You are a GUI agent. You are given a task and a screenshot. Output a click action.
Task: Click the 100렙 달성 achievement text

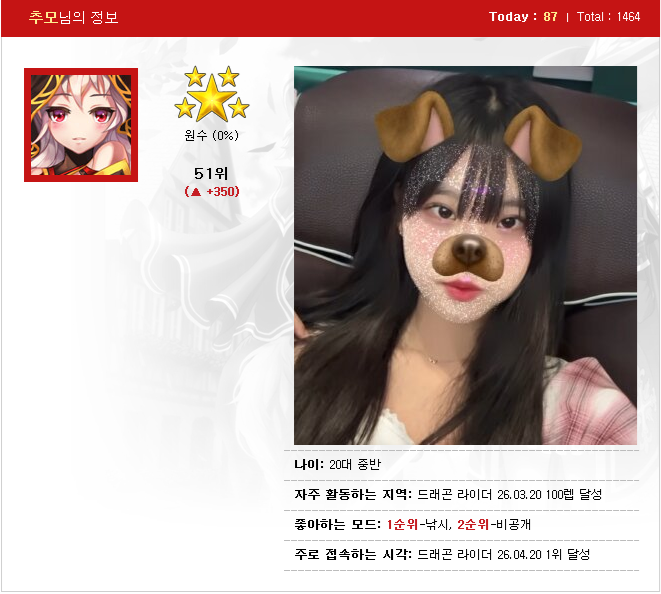(x=574, y=494)
